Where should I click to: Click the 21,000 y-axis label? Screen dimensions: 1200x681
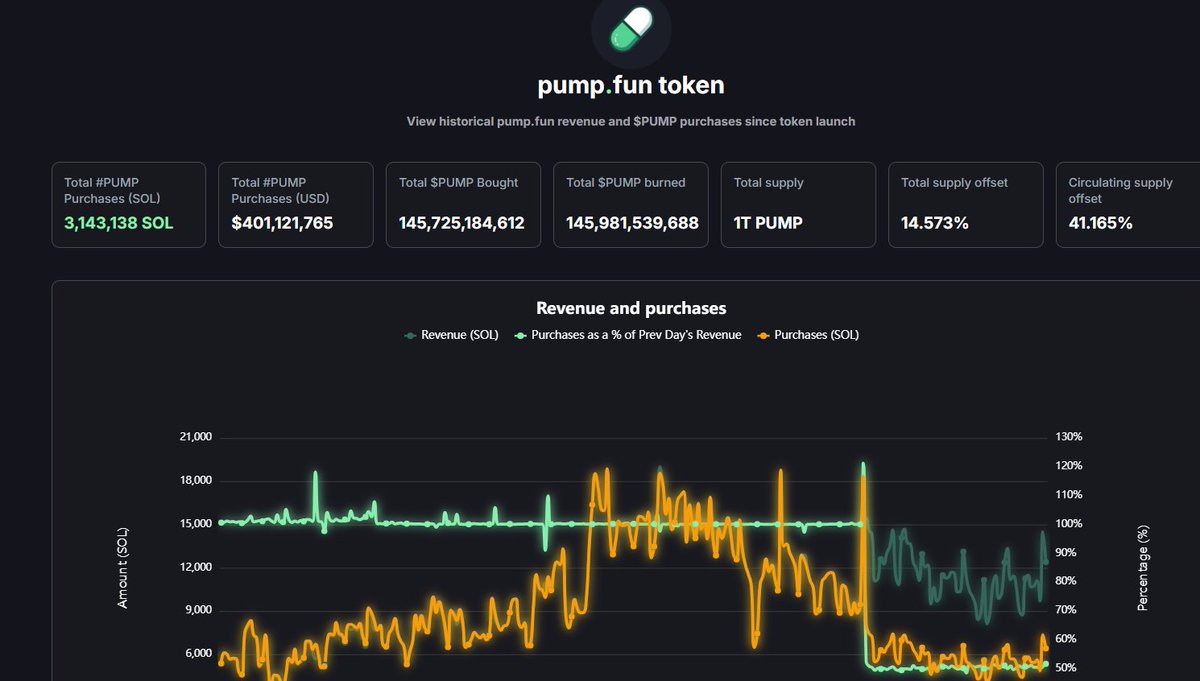[x=194, y=437]
